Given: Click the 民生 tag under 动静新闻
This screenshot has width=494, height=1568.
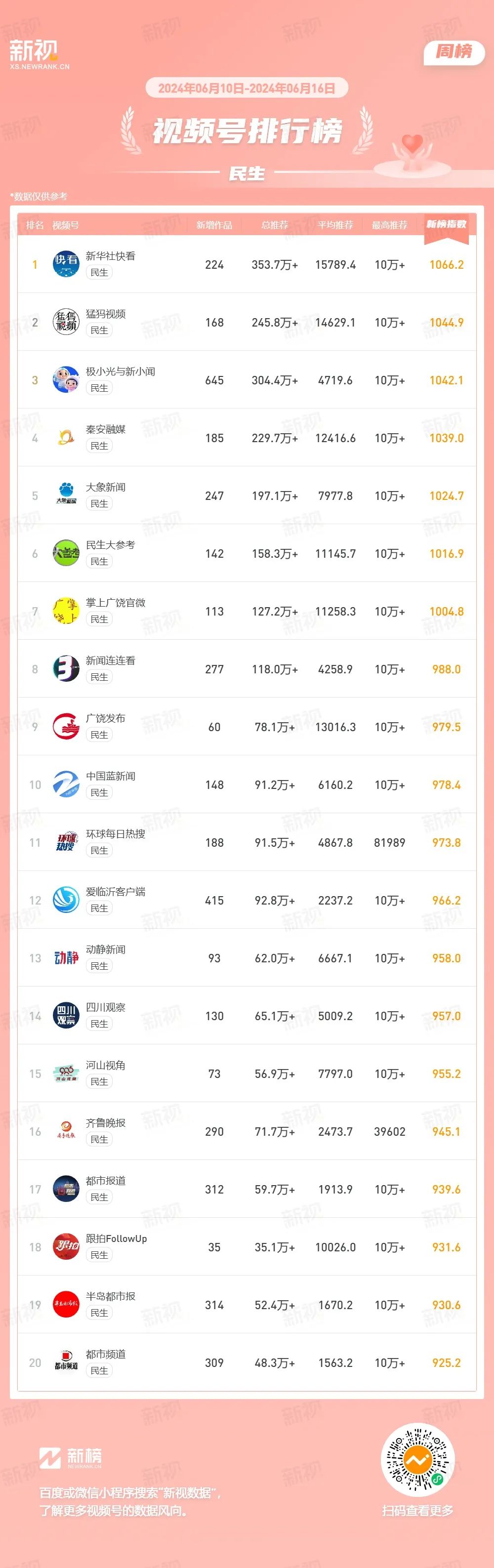Looking at the screenshot, I should point(99,966).
